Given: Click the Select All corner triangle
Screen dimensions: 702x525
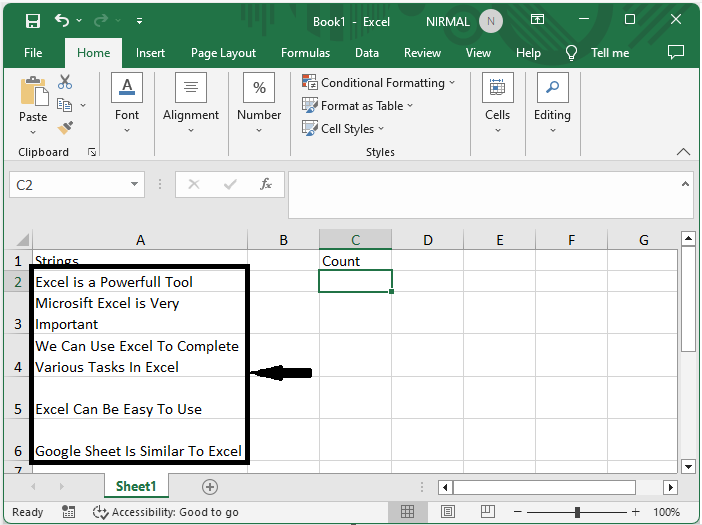Looking at the screenshot, I should (x=22, y=240).
